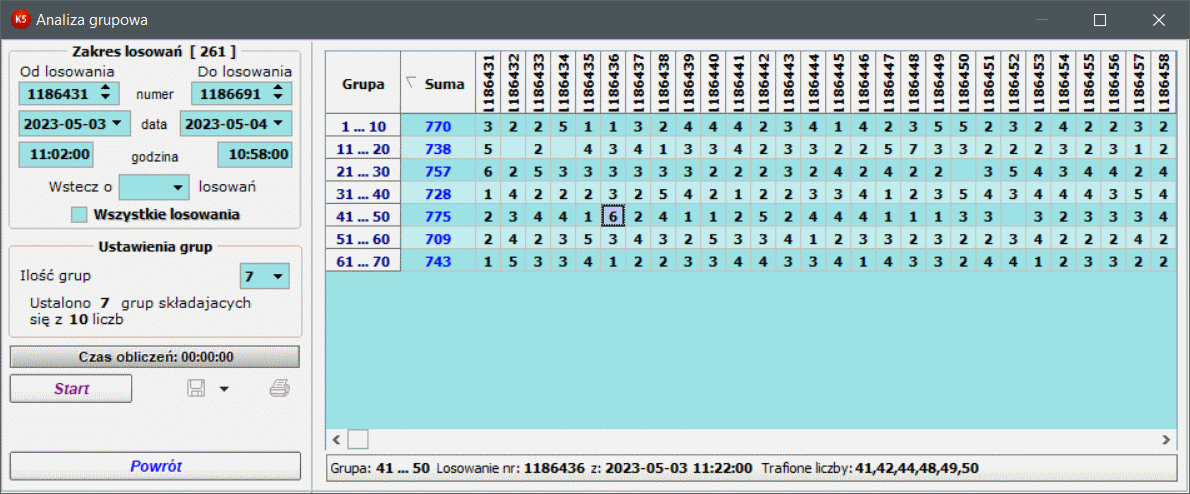Close the Analiza grupowa window
Screen dimensions: 1190x494
(1158, 20)
